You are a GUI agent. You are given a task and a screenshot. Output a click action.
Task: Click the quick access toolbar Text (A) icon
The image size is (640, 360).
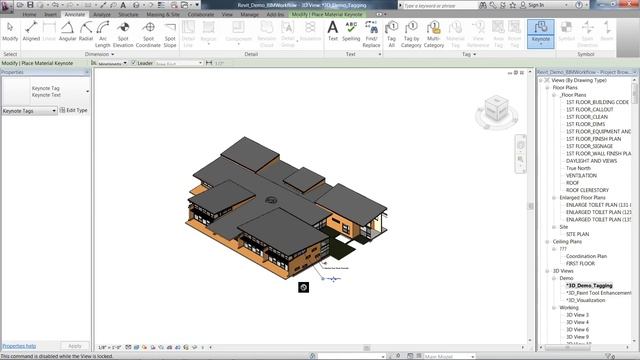coord(123,5)
